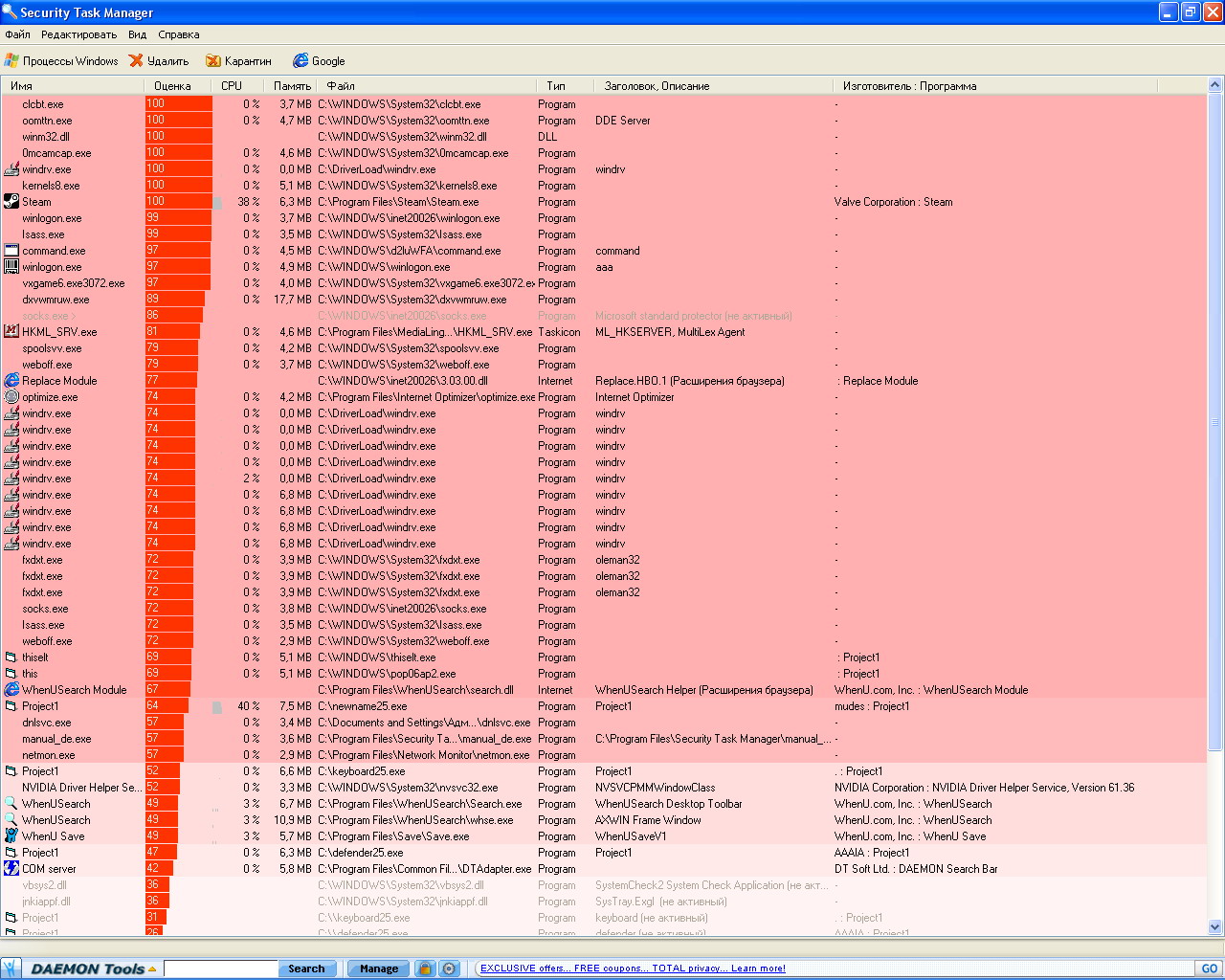Focus the DAEMON Tools search input field
Screen dimensions: 1225x980
click(220, 969)
